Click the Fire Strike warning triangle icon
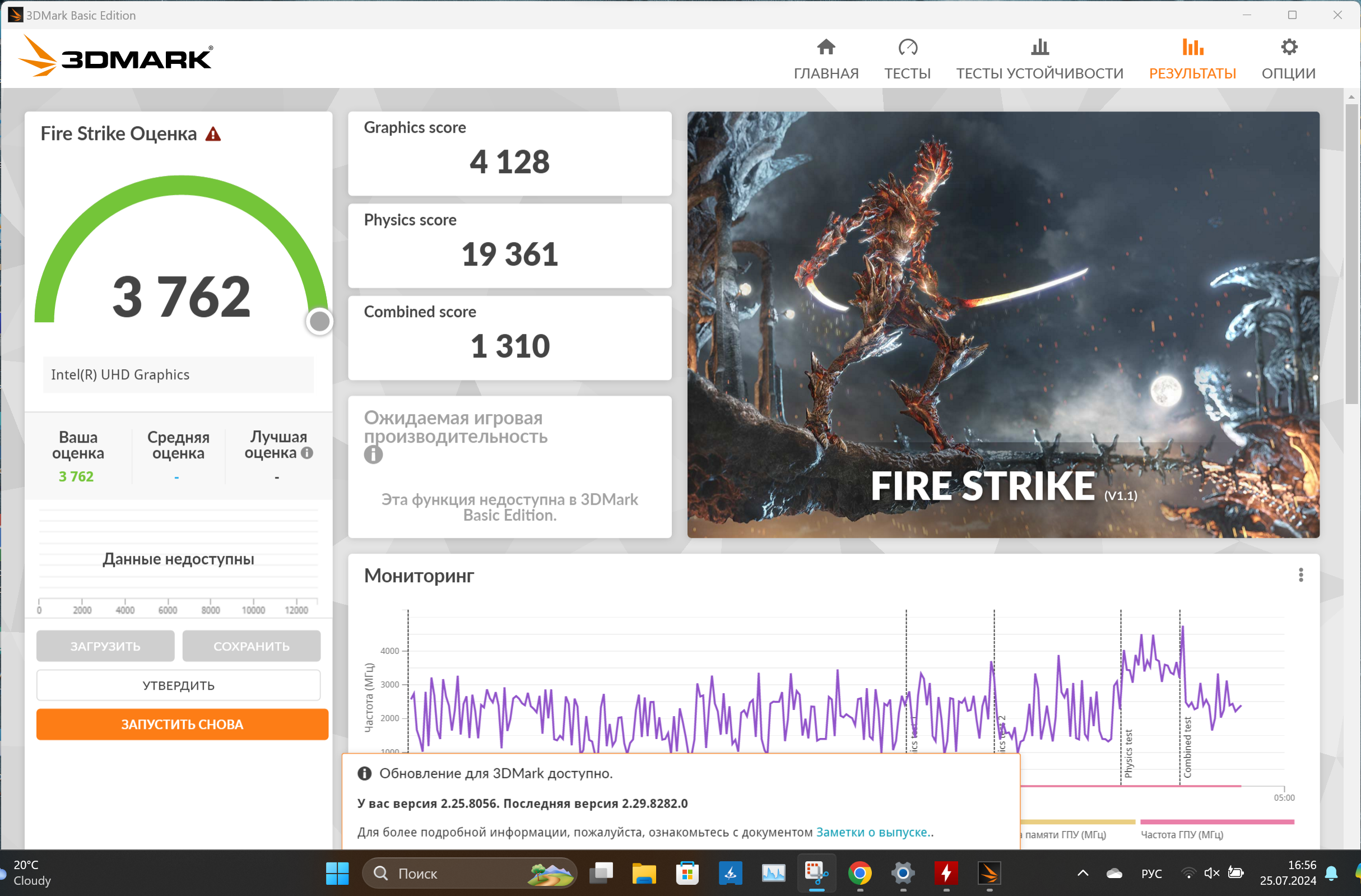Screen dimensions: 1361x896 [213, 134]
